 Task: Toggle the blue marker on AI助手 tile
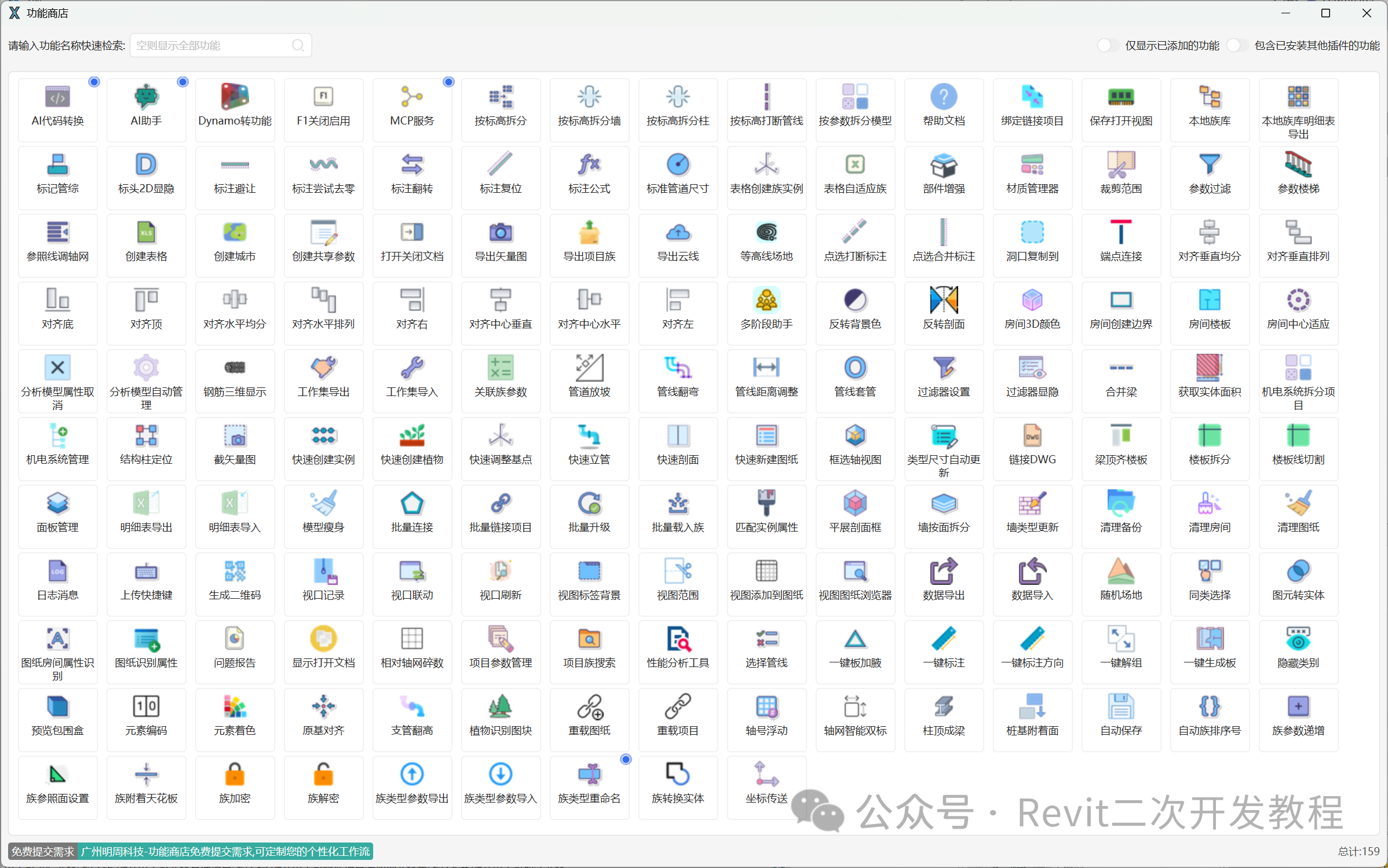point(182,82)
